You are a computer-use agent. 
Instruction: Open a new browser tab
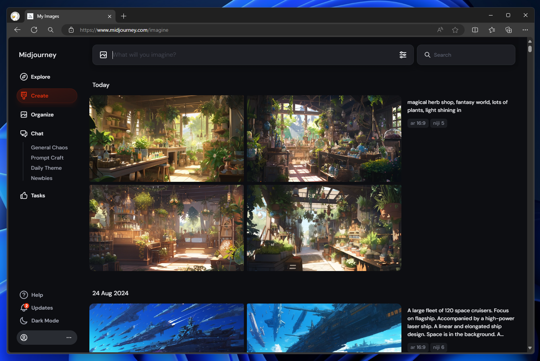pos(124,16)
